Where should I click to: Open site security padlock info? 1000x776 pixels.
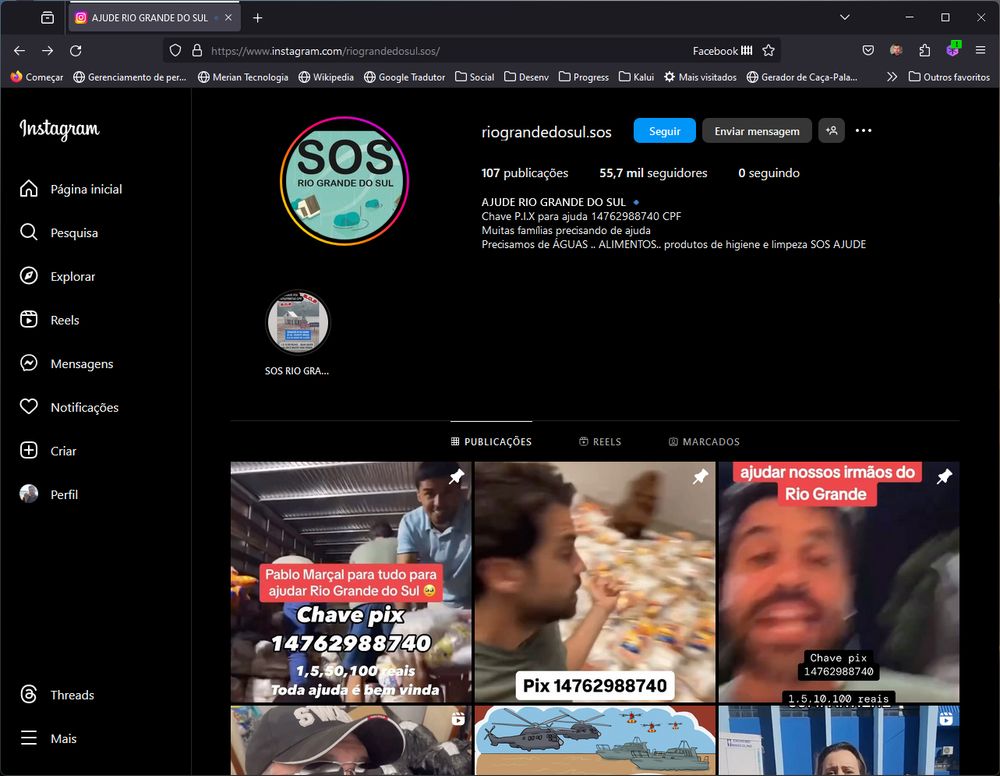(x=197, y=50)
